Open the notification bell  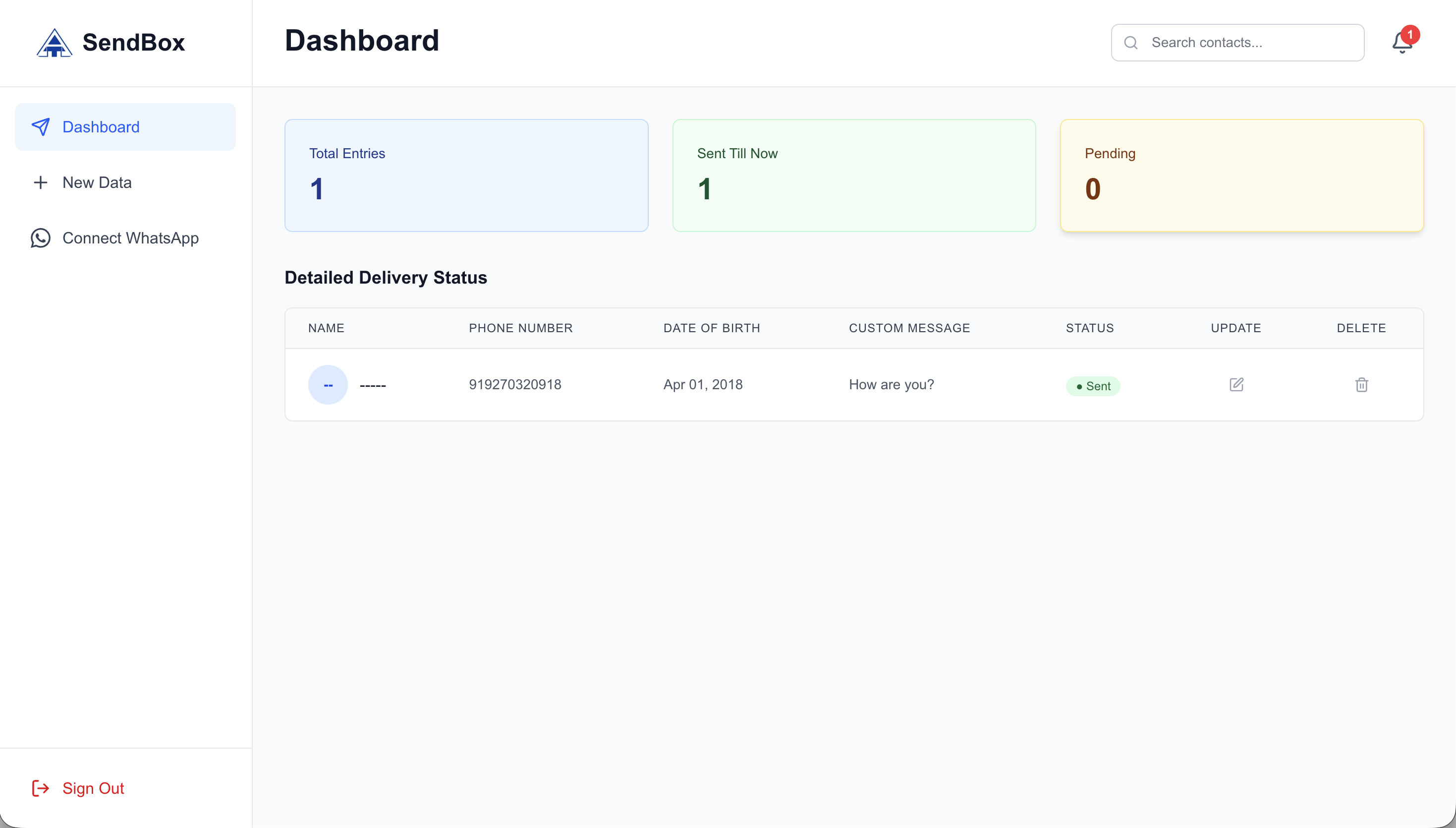[1402, 43]
